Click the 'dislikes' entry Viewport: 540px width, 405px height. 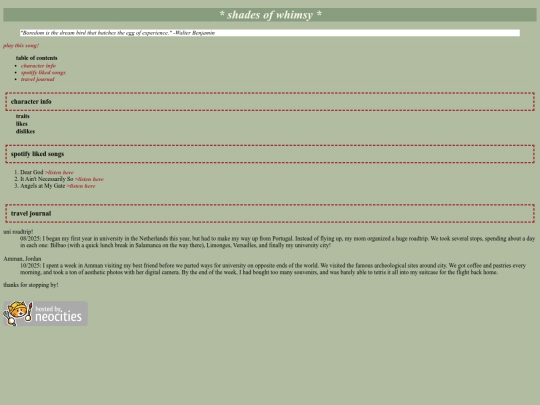[x=25, y=131]
